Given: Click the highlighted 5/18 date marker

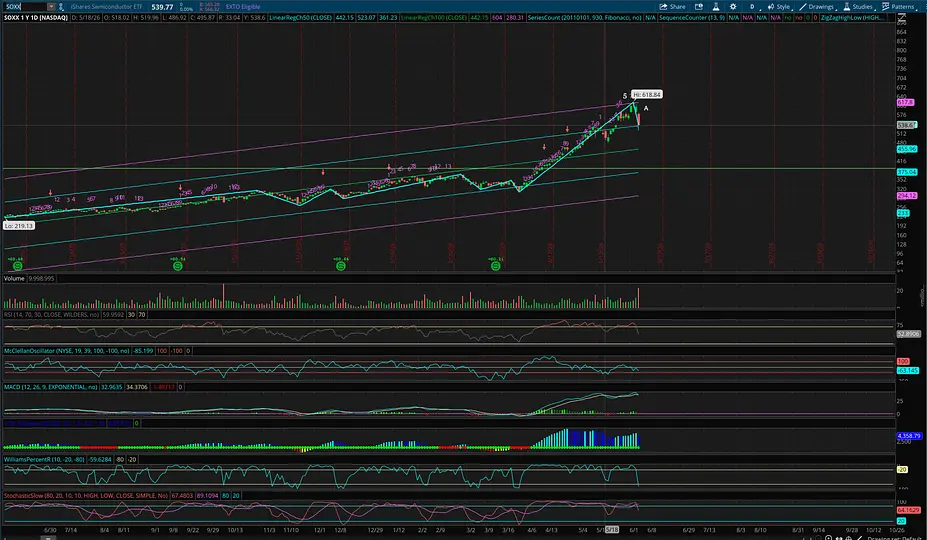Looking at the screenshot, I should click(612, 530).
